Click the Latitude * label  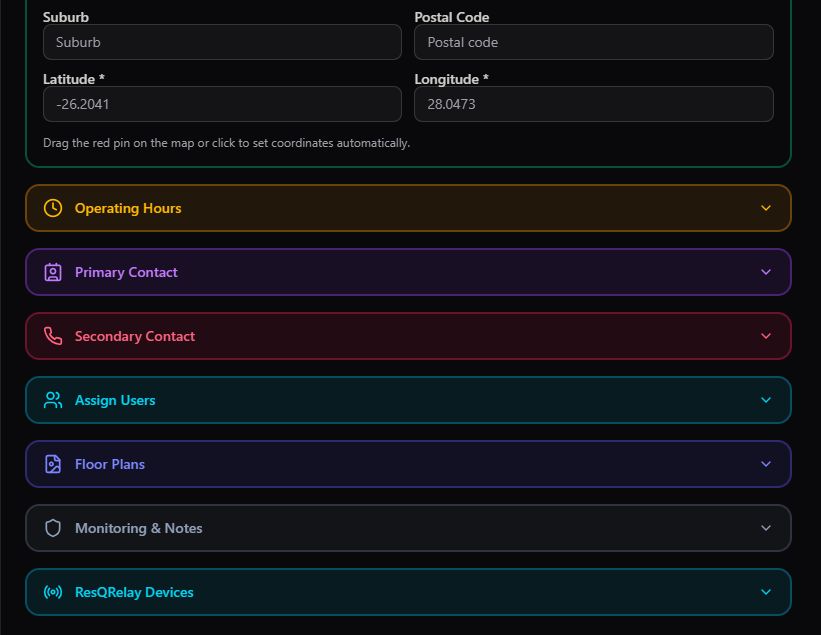click(74, 79)
